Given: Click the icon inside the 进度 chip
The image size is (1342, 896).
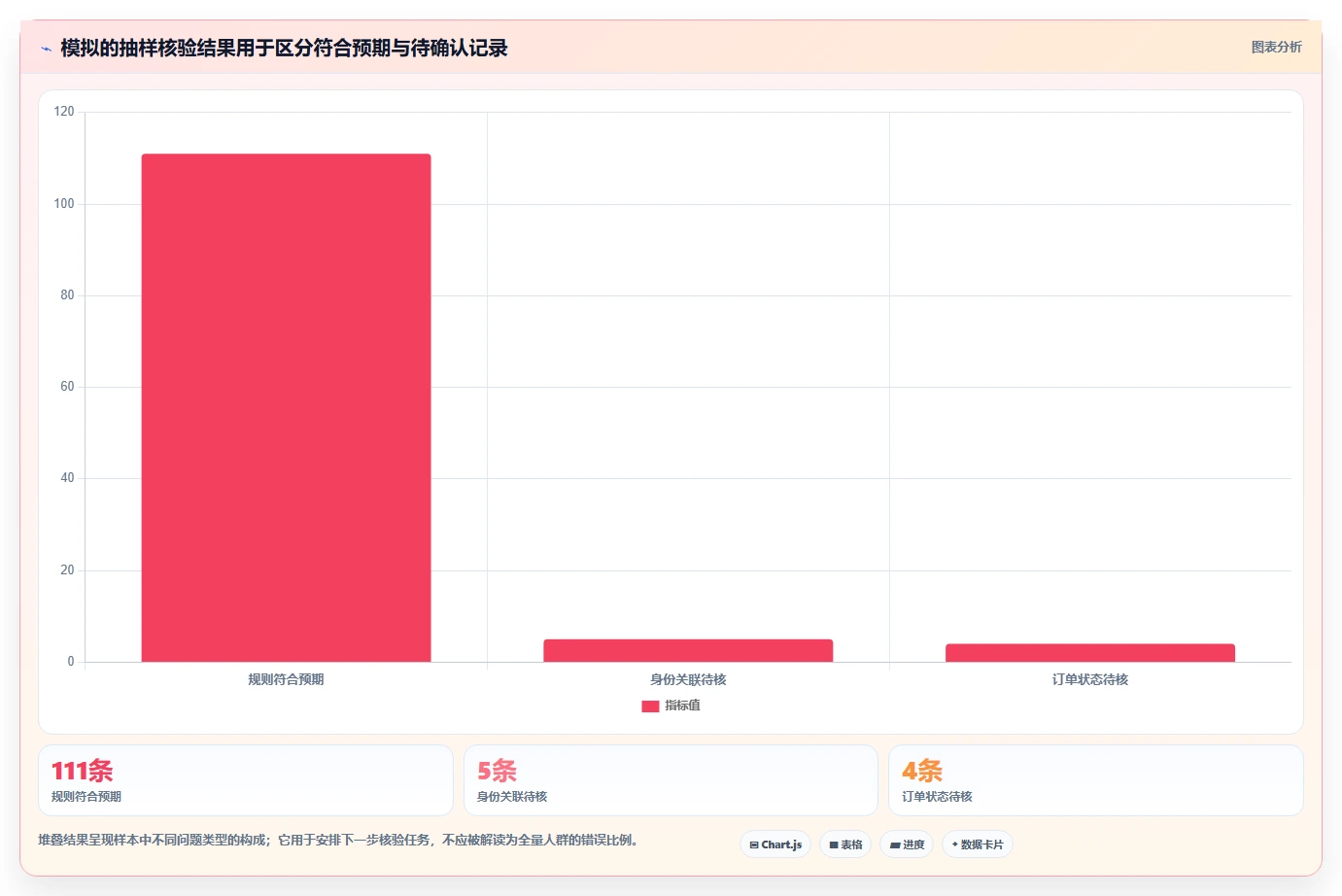Looking at the screenshot, I should coord(895,845).
